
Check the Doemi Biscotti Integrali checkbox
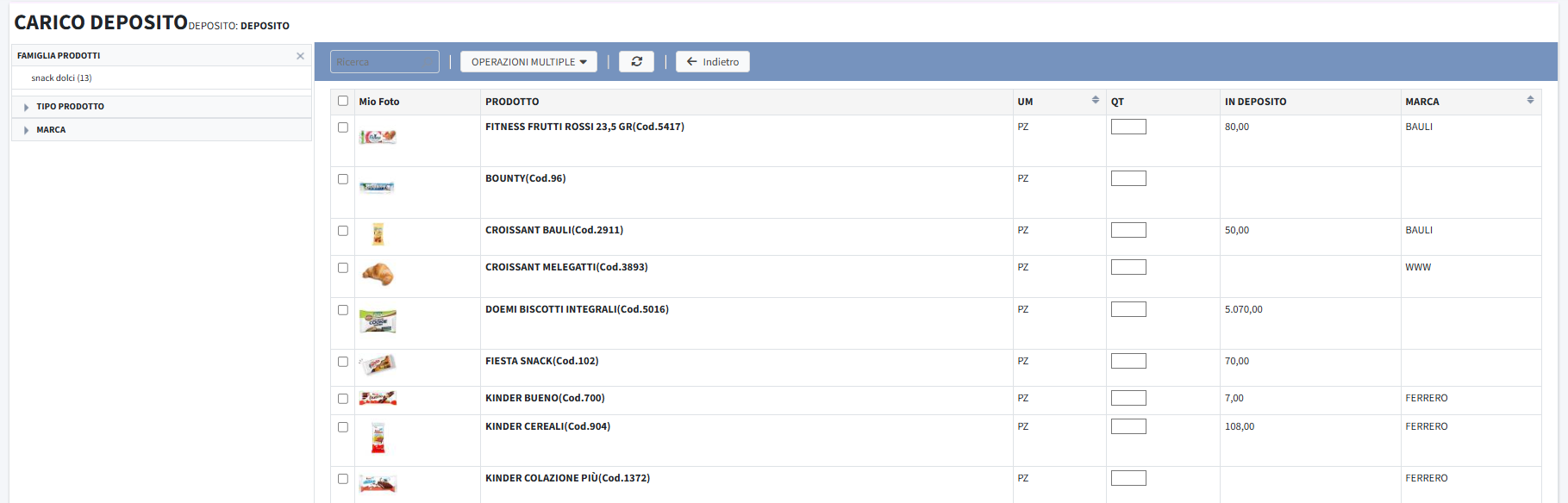click(x=343, y=310)
